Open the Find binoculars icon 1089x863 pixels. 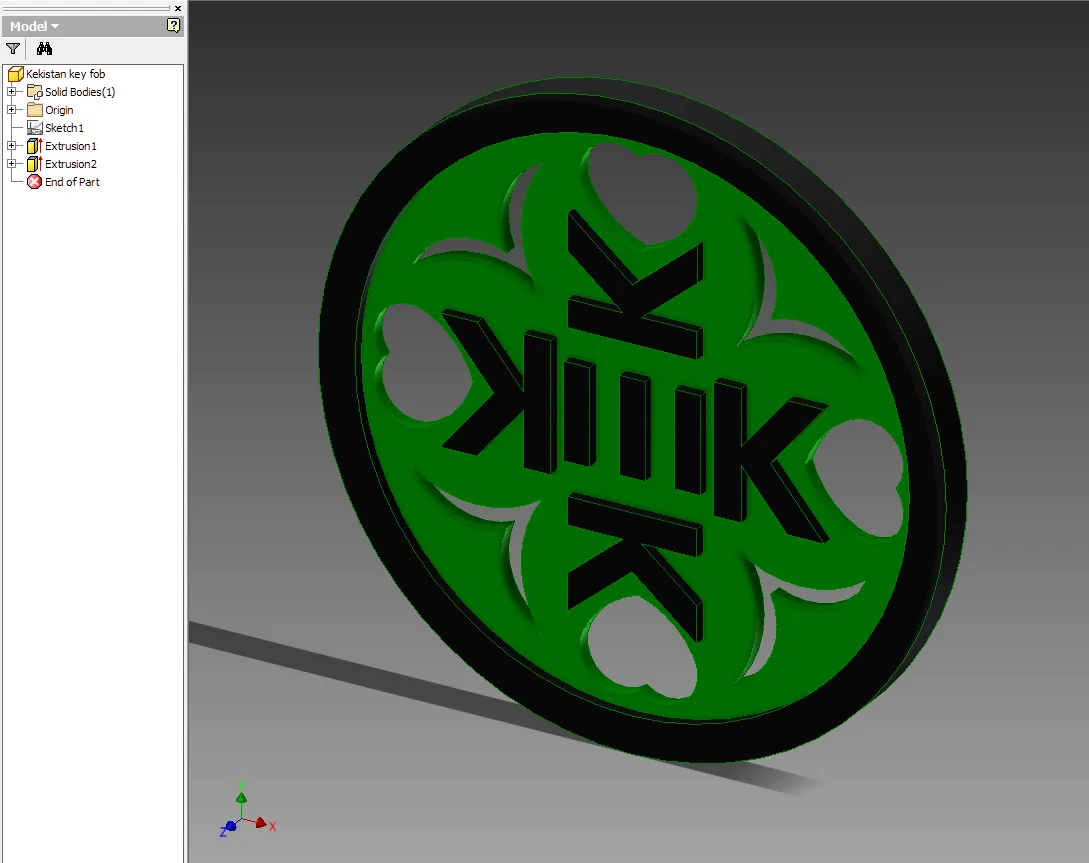point(44,49)
